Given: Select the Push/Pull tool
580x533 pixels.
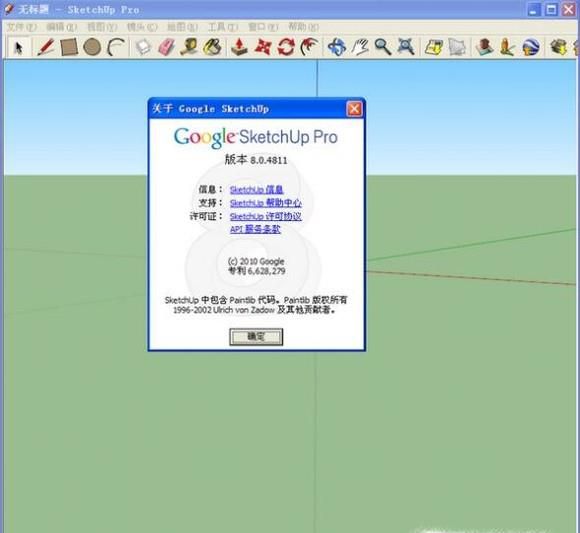Looking at the screenshot, I should [239, 47].
